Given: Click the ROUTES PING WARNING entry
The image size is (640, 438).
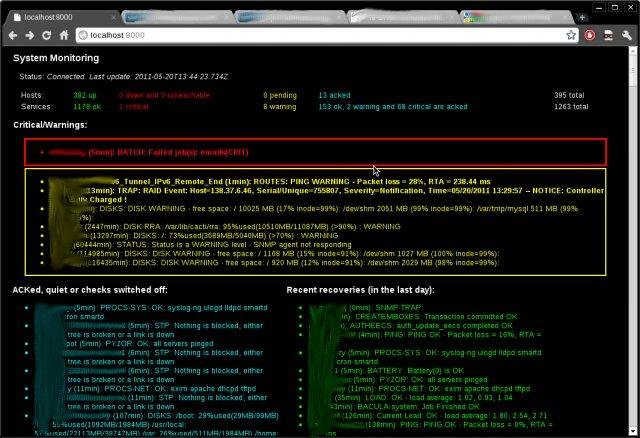Looking at the screenshot, I should tap(269, 181).
